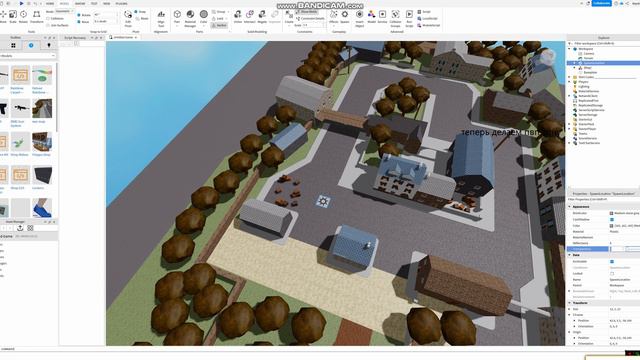Switch to the TEST ribbon tab
Screen dimensions: 640x360
[94, 3]
